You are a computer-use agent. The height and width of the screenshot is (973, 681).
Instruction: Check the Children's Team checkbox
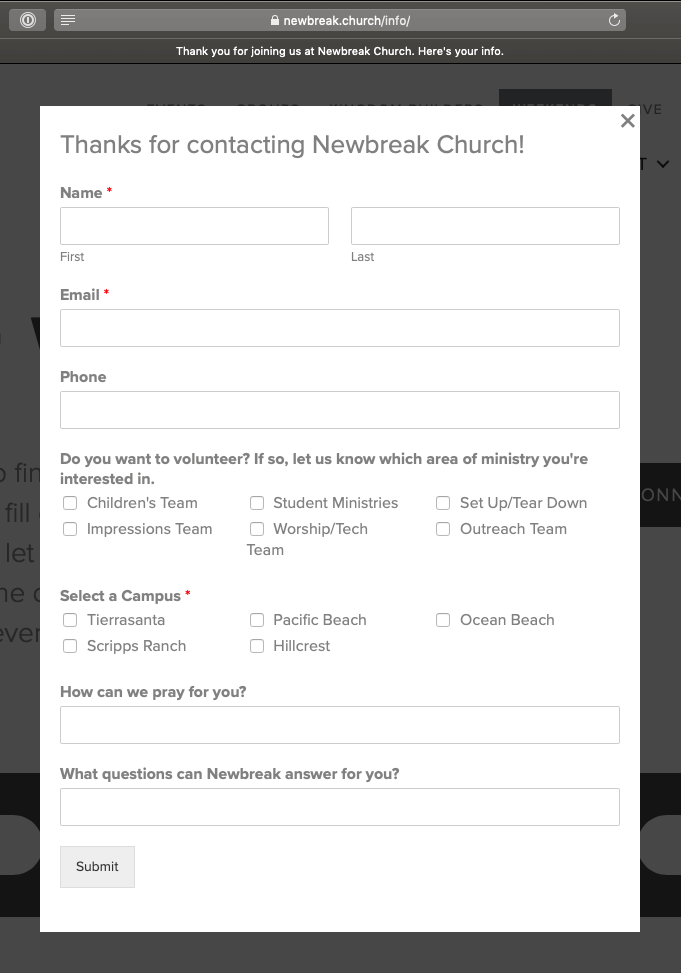tap(69, 503)
